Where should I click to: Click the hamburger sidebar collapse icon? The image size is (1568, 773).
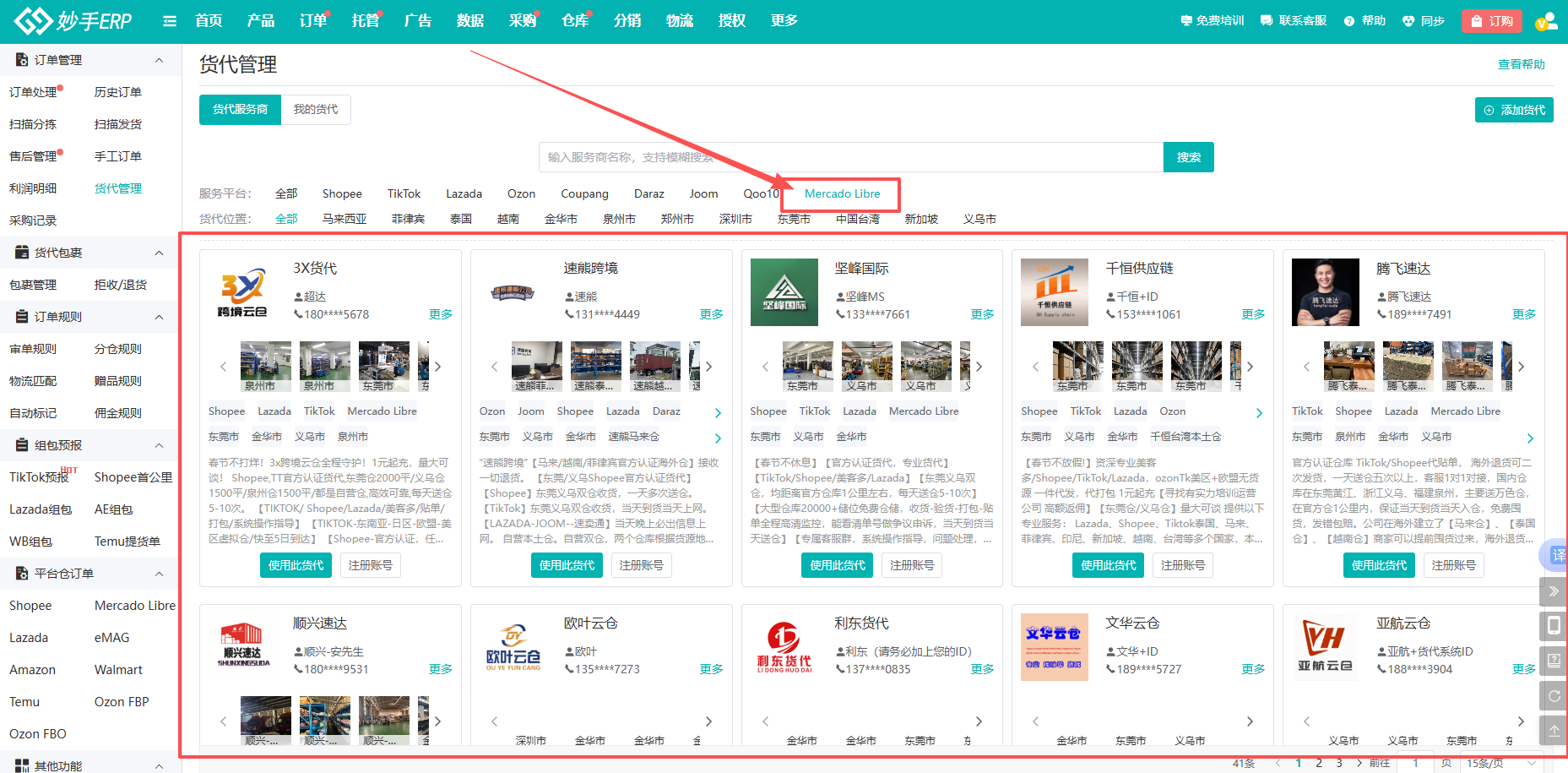(x=169, y=20)
